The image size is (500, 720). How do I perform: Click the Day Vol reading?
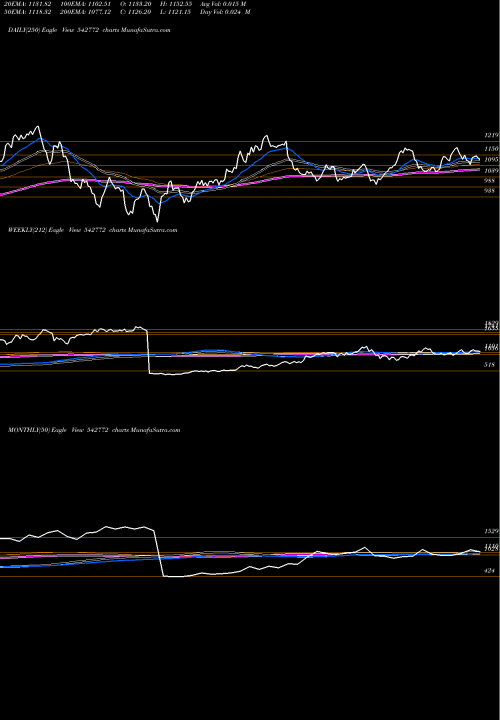click(x=225, y=12)
